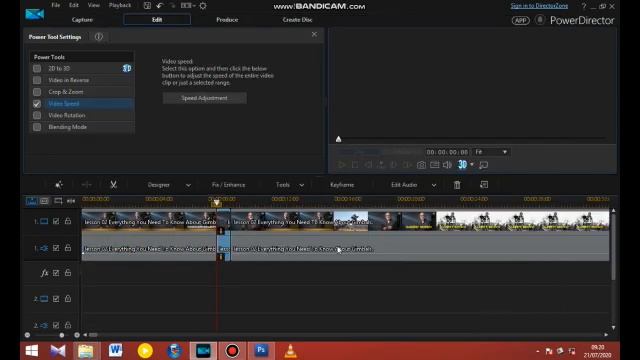Click the timeline horizontal scrollbar thumb
This screenshot has width=640, height=360.
(x=93, y=335)
